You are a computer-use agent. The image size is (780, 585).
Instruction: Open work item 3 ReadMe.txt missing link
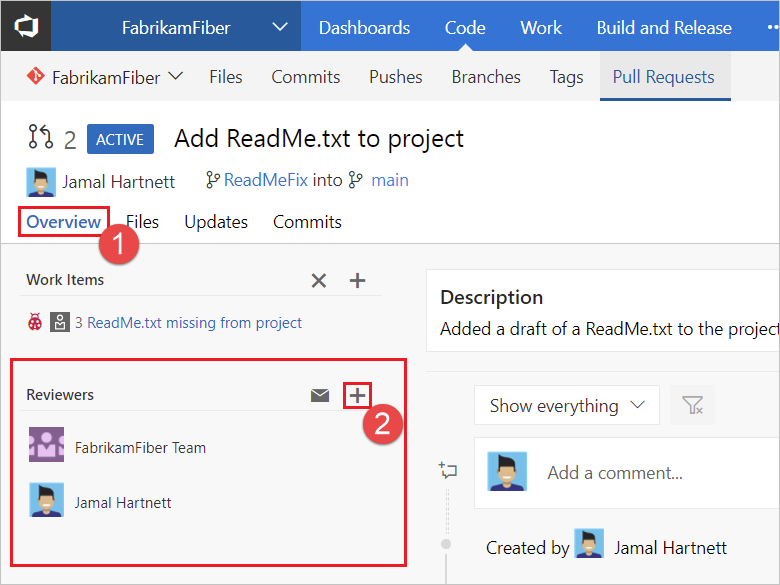(x=188, y=323)
